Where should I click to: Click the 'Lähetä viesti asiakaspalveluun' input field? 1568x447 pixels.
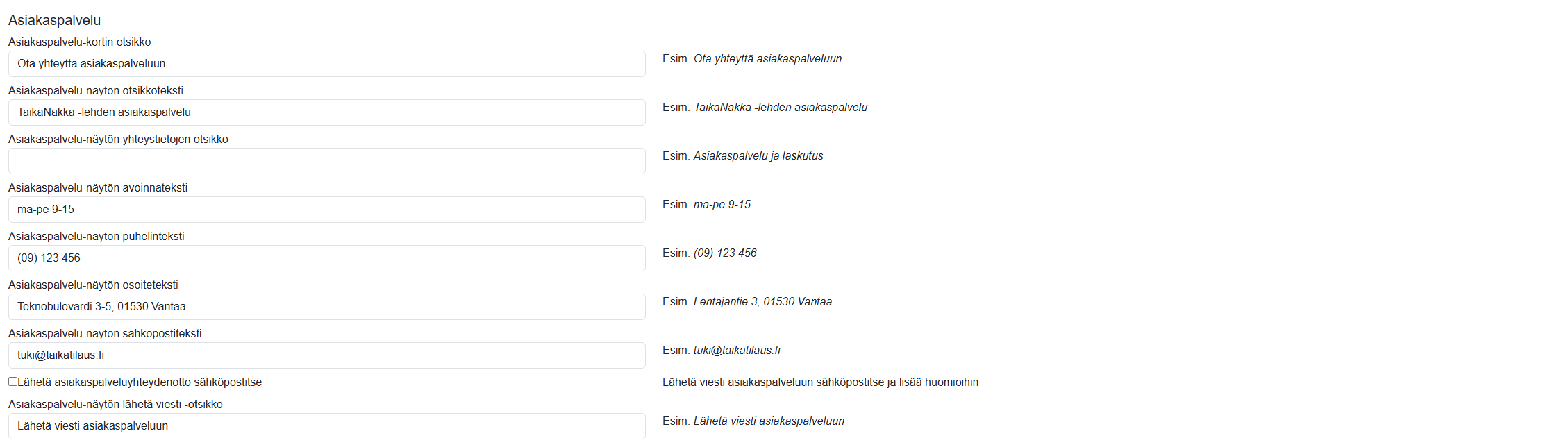pos(326,426)
